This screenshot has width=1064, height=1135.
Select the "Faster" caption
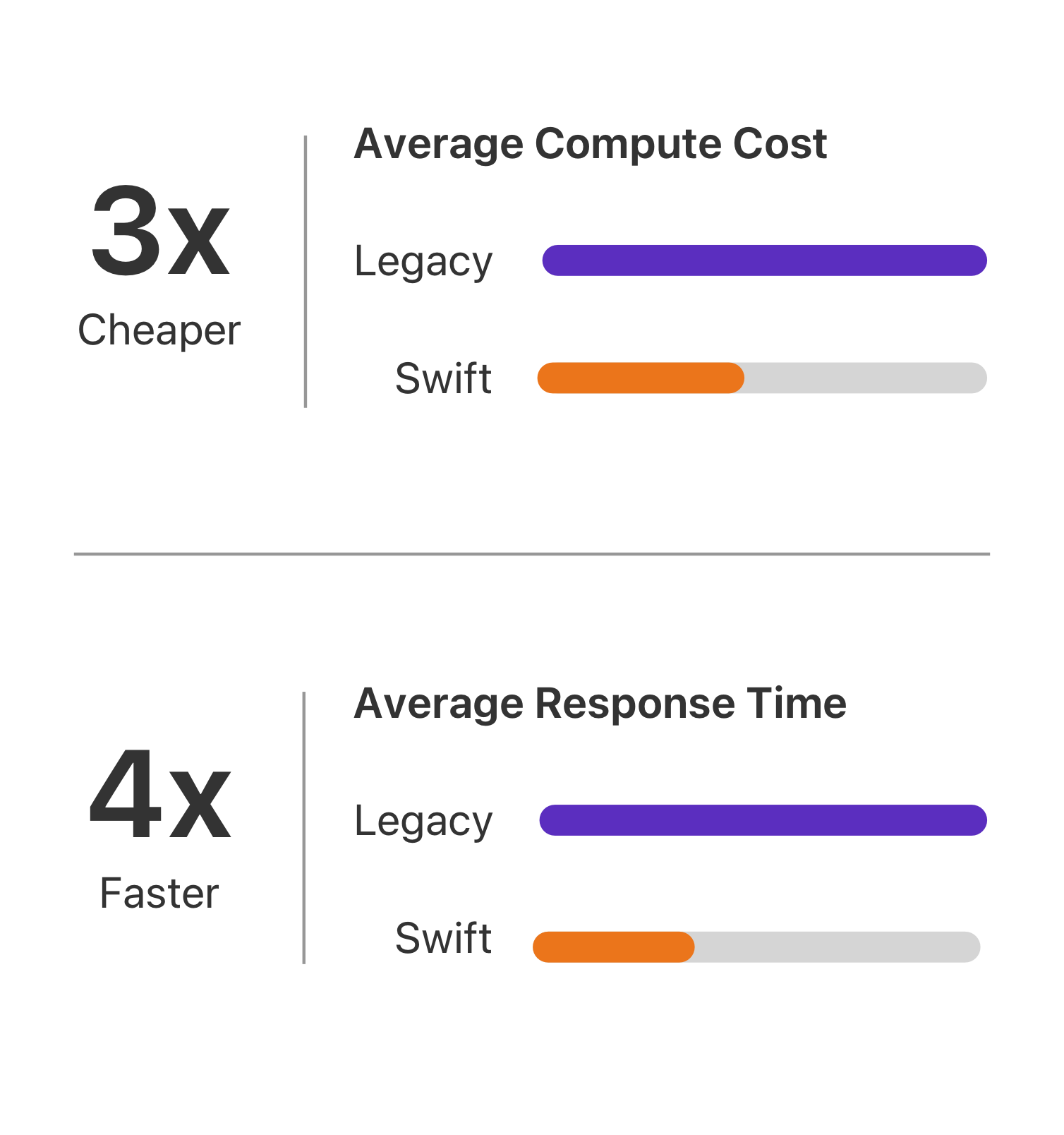159,893
